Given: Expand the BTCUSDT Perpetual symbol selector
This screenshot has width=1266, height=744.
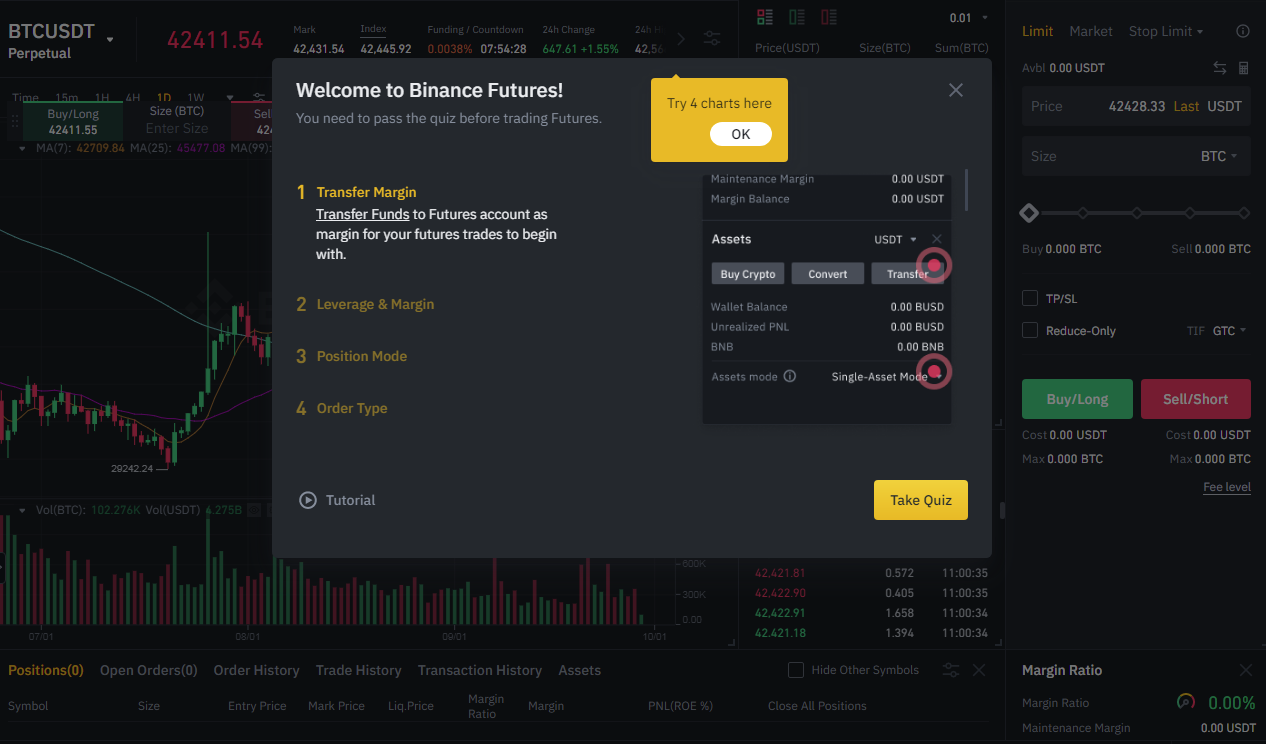Looking at the screenshot, I should click(x=110, y=40).
